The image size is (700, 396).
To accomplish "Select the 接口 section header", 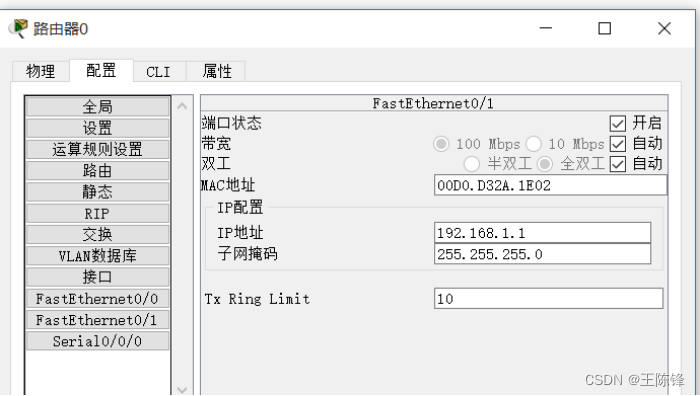I will pos(97,277).
